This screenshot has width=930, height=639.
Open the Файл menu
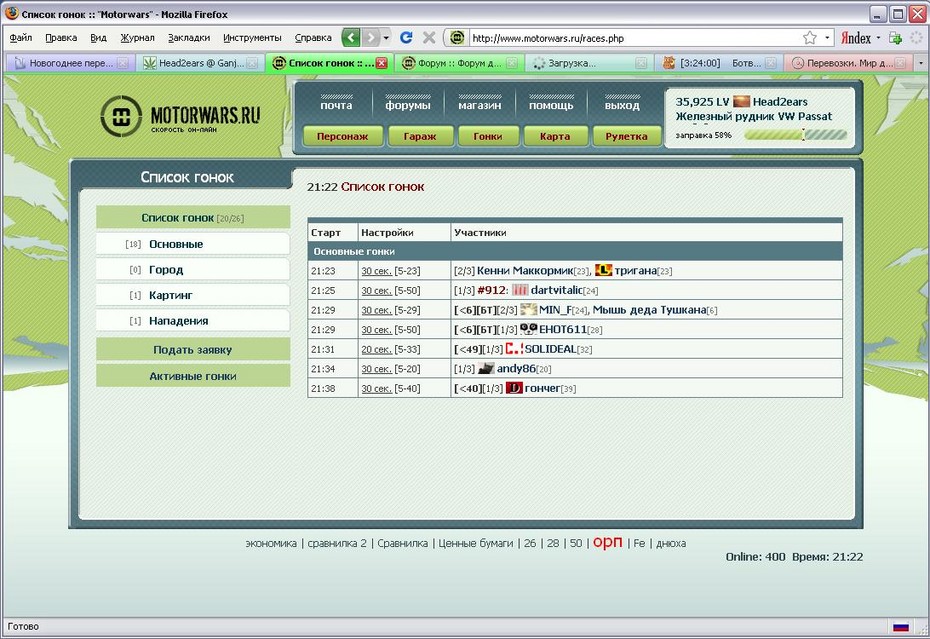click(21, 38)
